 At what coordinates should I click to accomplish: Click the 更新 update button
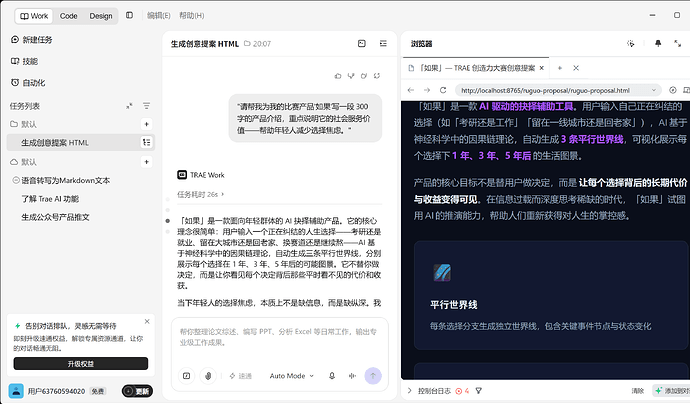coord(137,391)
